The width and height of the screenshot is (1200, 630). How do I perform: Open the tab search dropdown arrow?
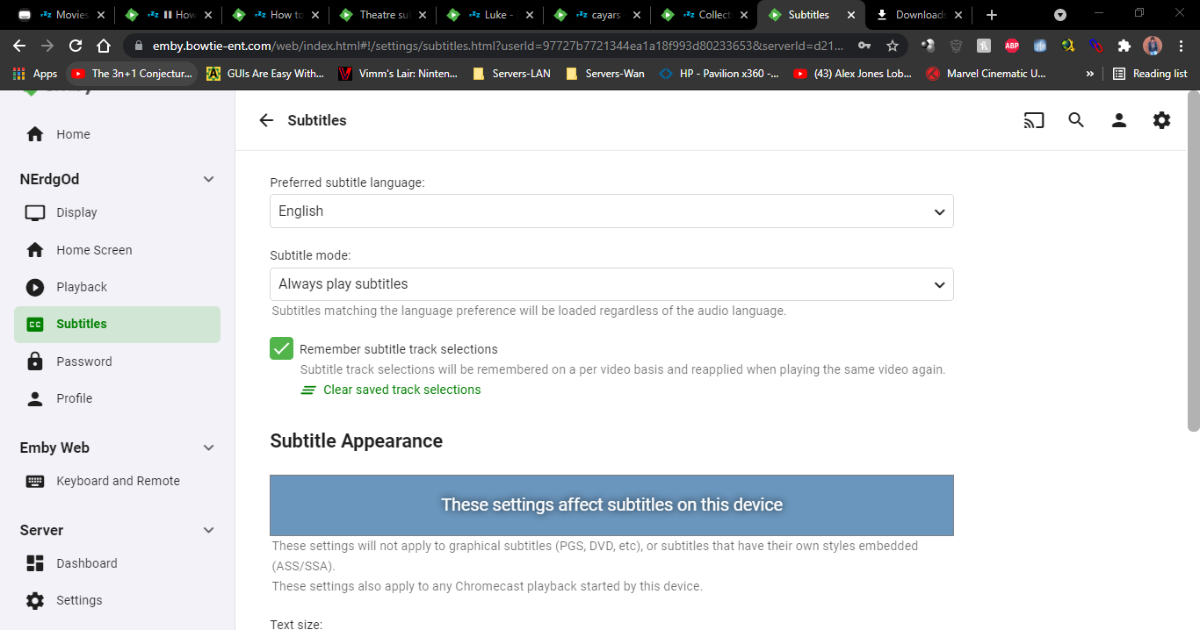[1060, 15]
